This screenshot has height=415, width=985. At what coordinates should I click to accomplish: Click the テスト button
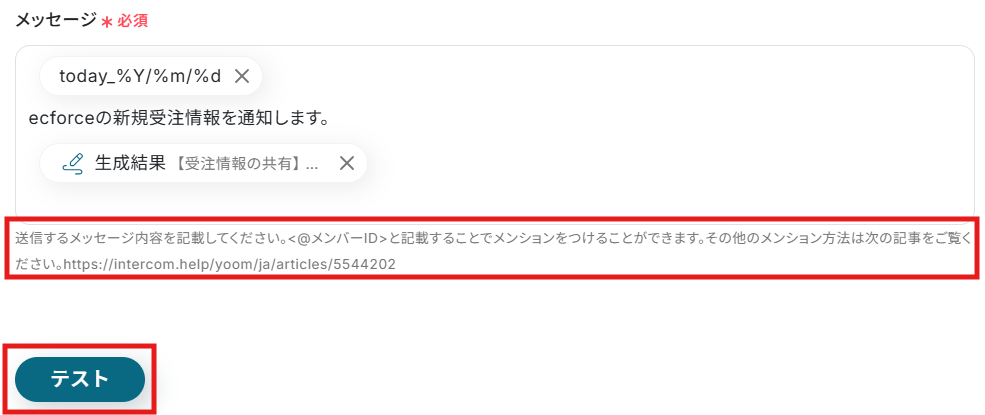pos(80,379)
